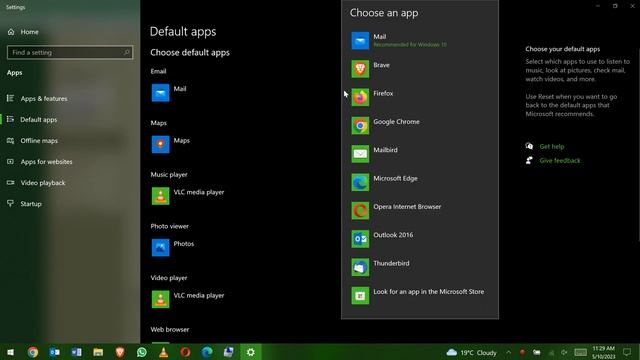640x360 pixels.
Task: Open the Settings gear on the taskbar
Action: [x=250, y=352]
